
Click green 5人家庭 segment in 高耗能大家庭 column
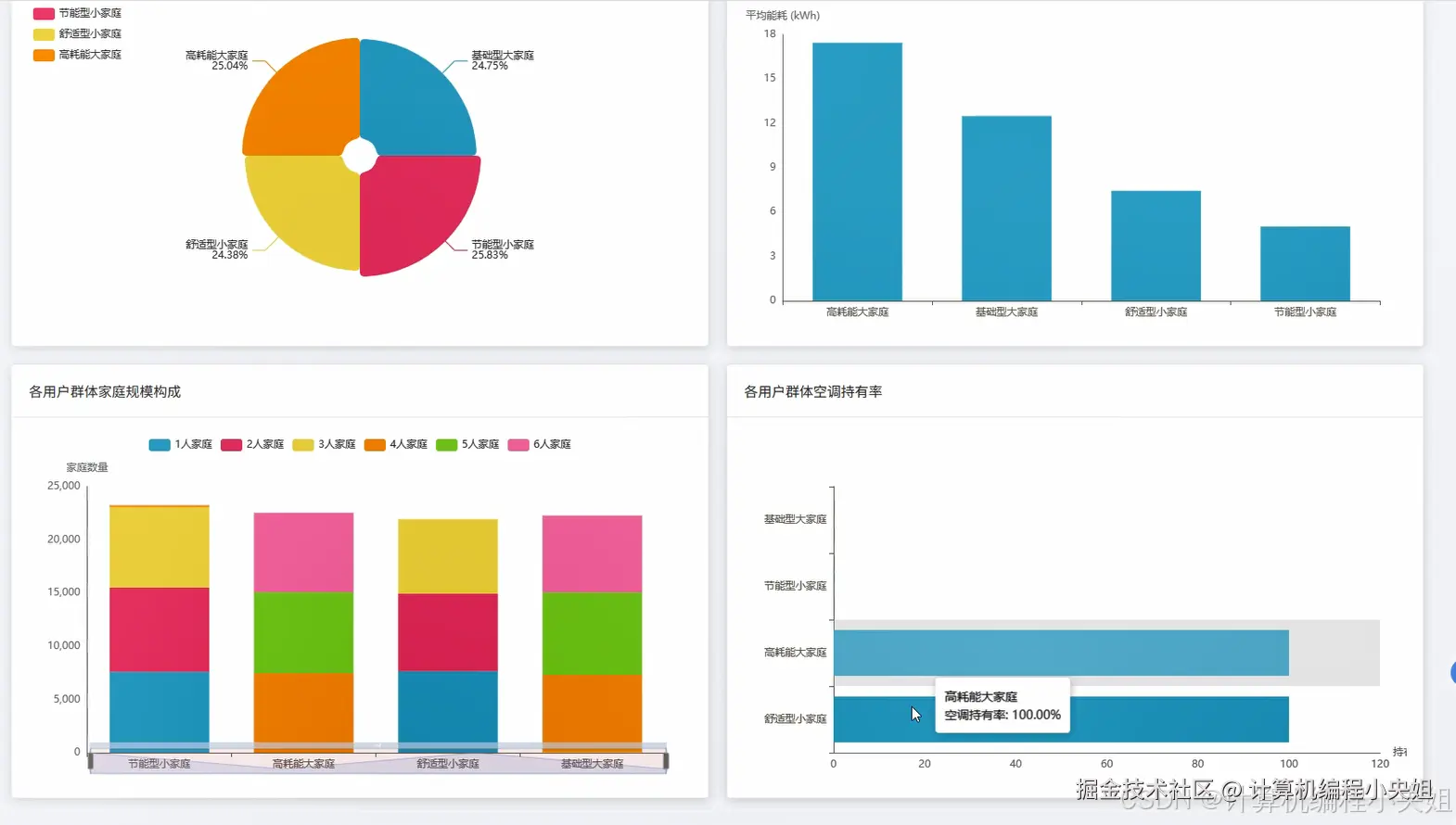coord(303,632)
